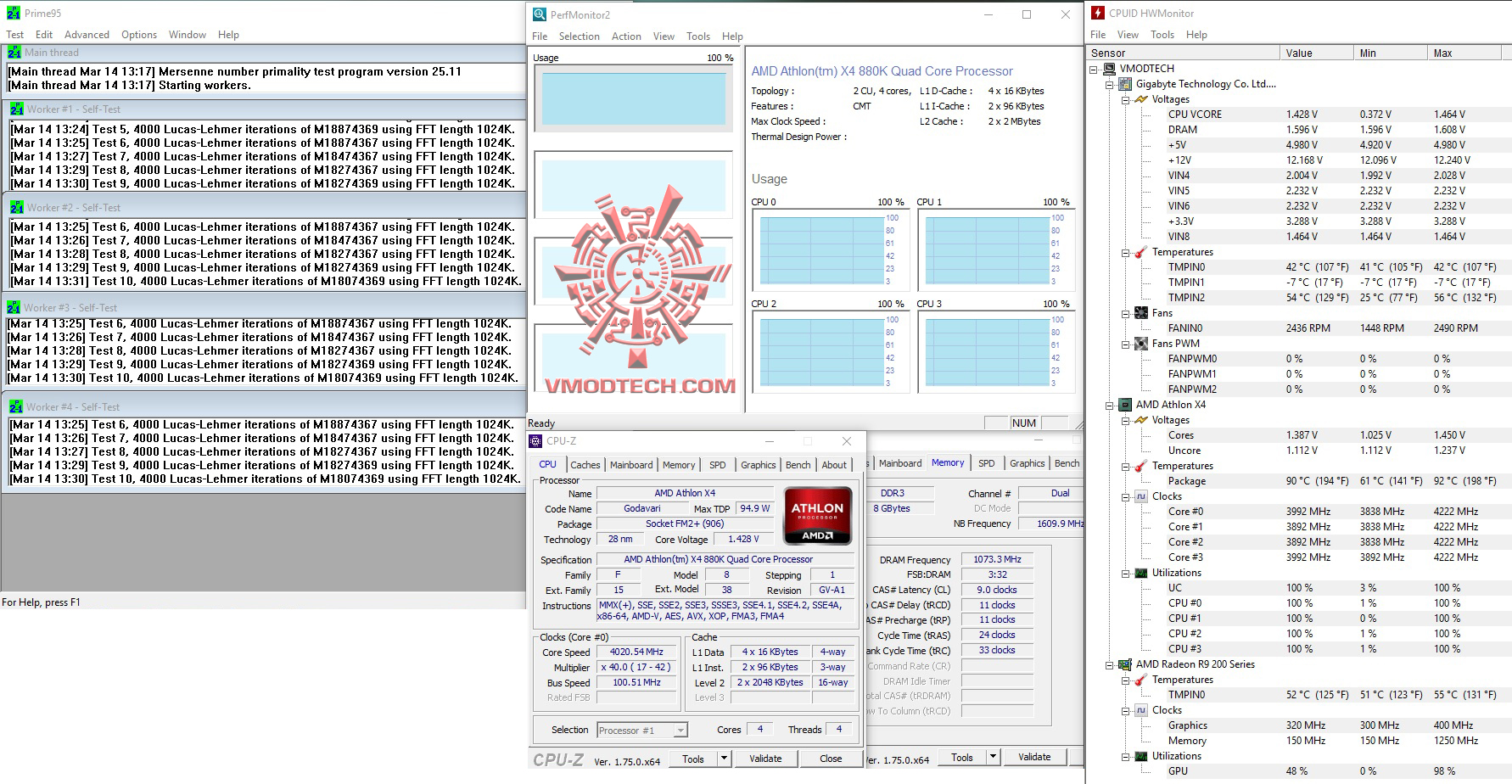
Task: Click the Voltages icon under AMD Athlon X4
Action: (x=1141, y=420)
